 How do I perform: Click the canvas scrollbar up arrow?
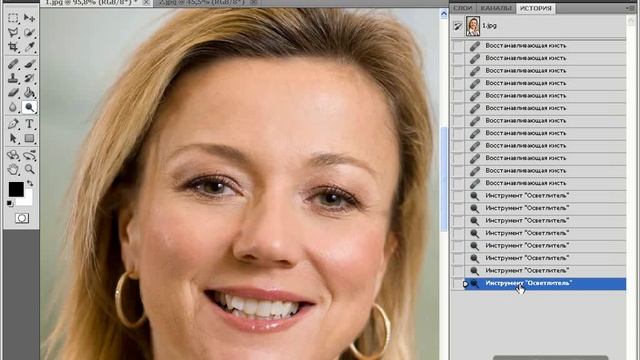coord(444,14)
